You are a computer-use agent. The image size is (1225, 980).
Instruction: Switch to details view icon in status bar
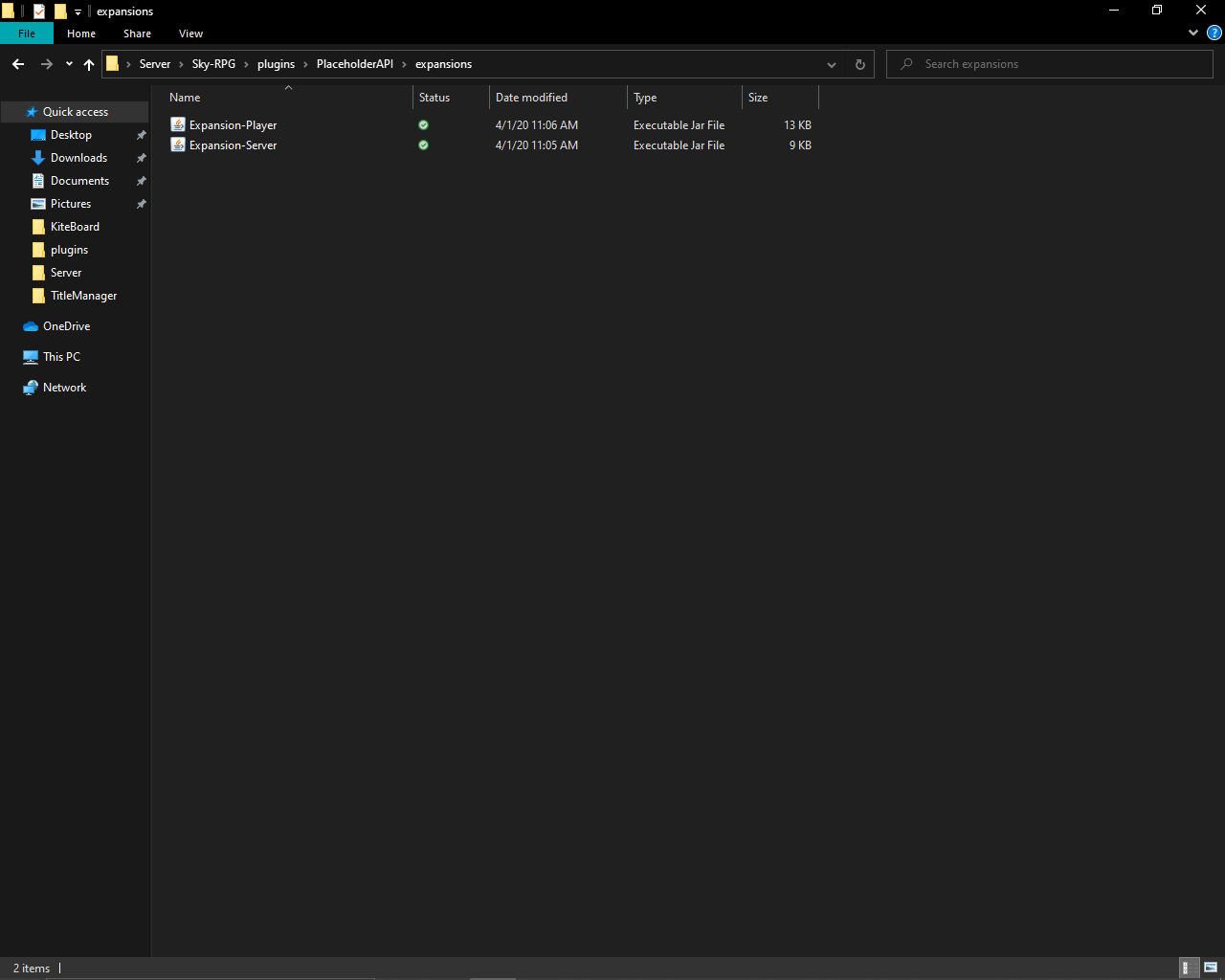point(1186,968)
